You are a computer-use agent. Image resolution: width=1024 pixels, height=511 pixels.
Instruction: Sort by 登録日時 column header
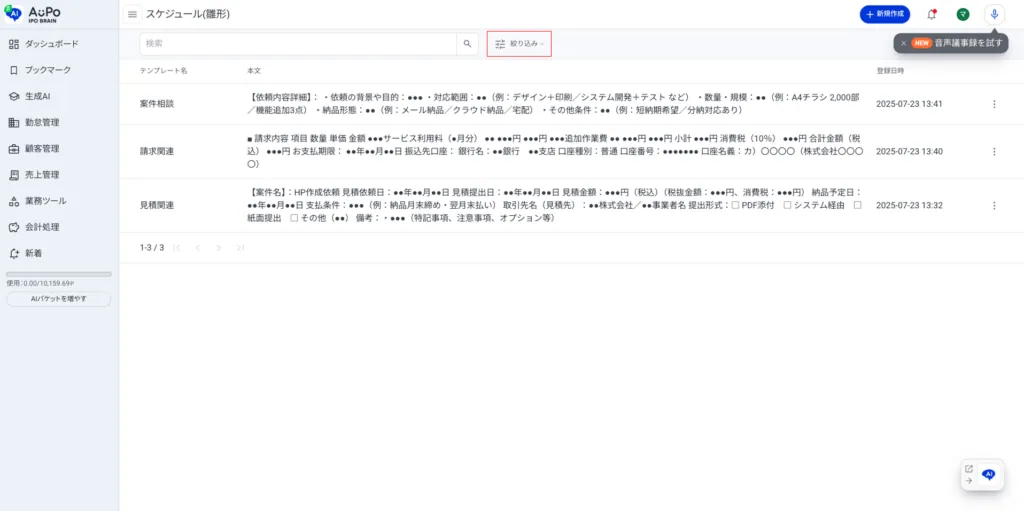(890, 70)
